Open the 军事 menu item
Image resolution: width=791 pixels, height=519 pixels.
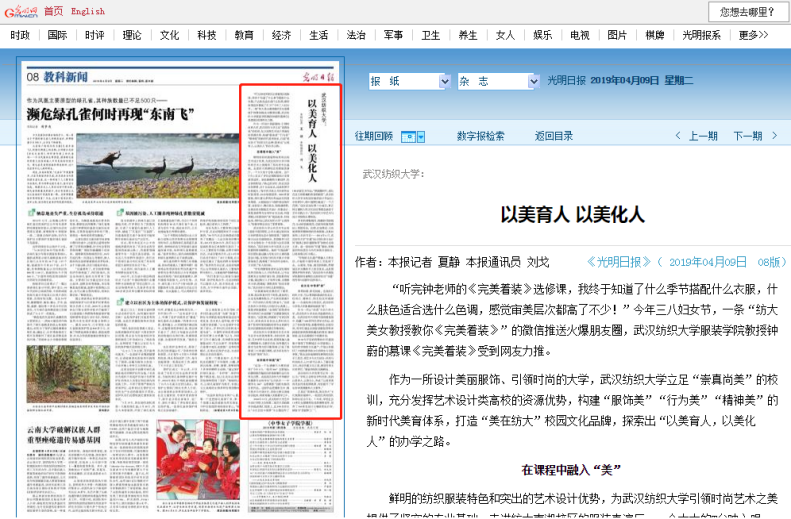click(x=393, y=35)
